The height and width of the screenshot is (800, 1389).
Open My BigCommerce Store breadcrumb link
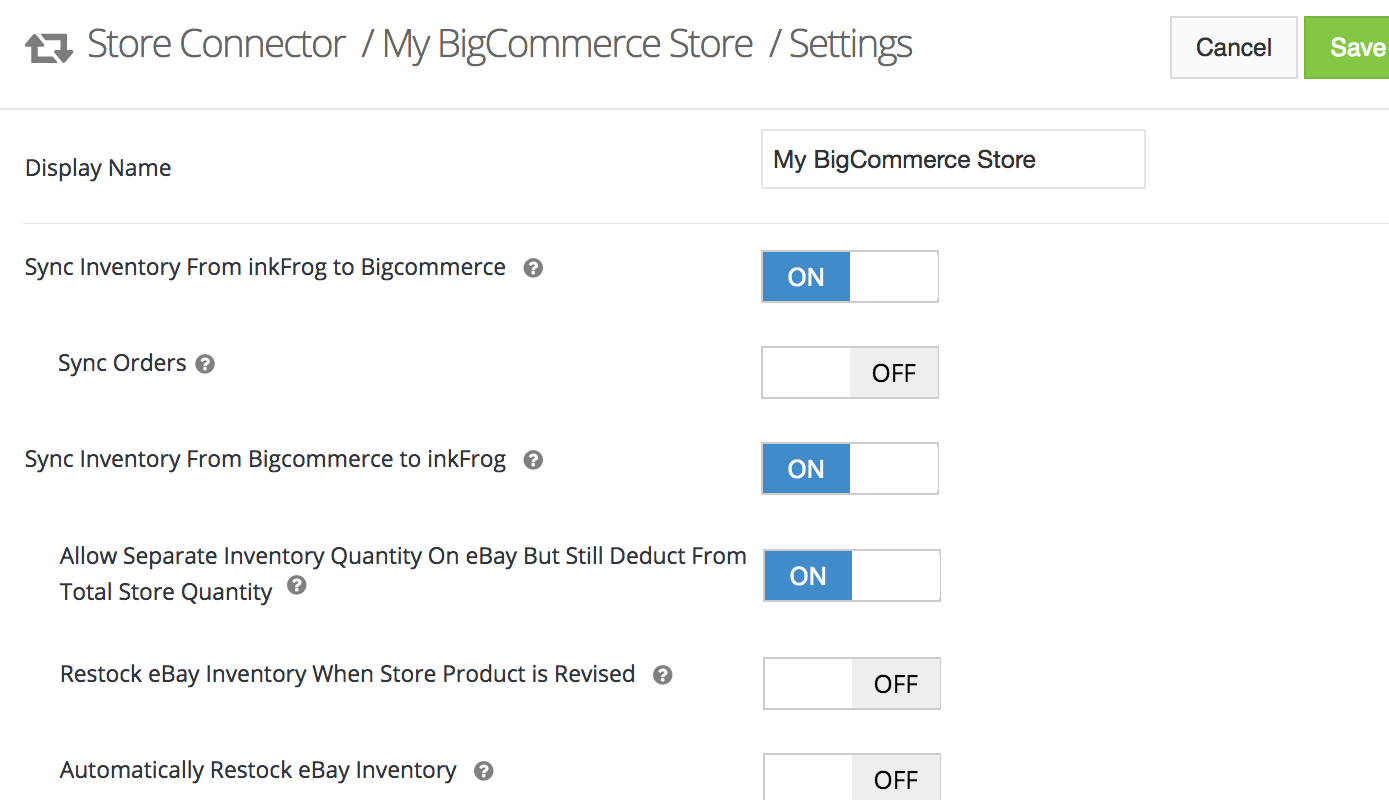(x=567, y=45)
